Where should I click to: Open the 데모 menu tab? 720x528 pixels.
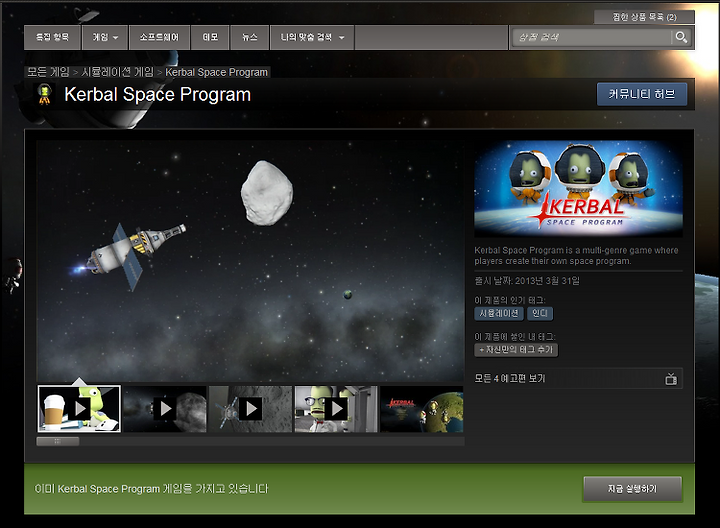tap(210, 37)
